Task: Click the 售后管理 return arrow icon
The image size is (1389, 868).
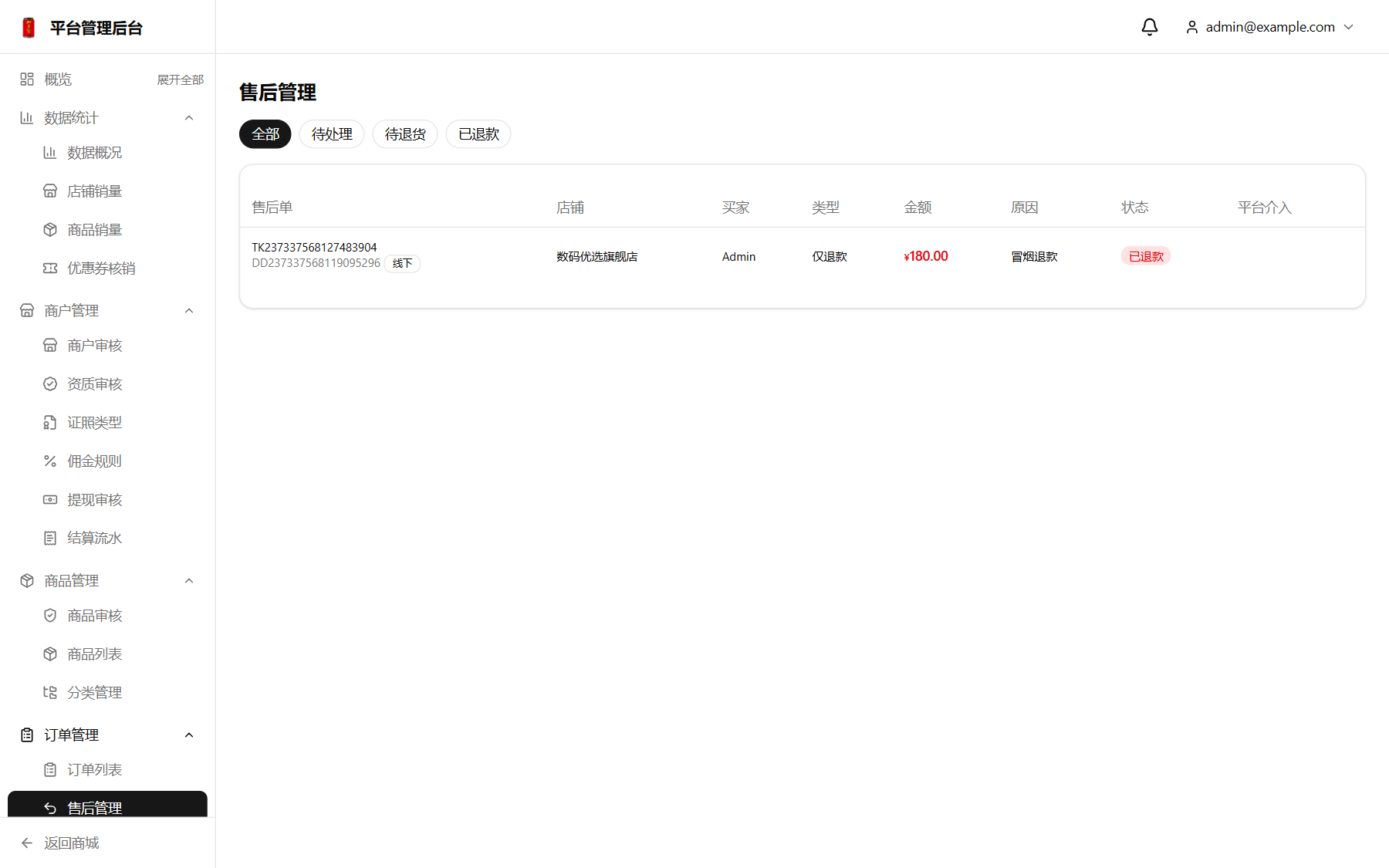Action: tap(50, 808)
